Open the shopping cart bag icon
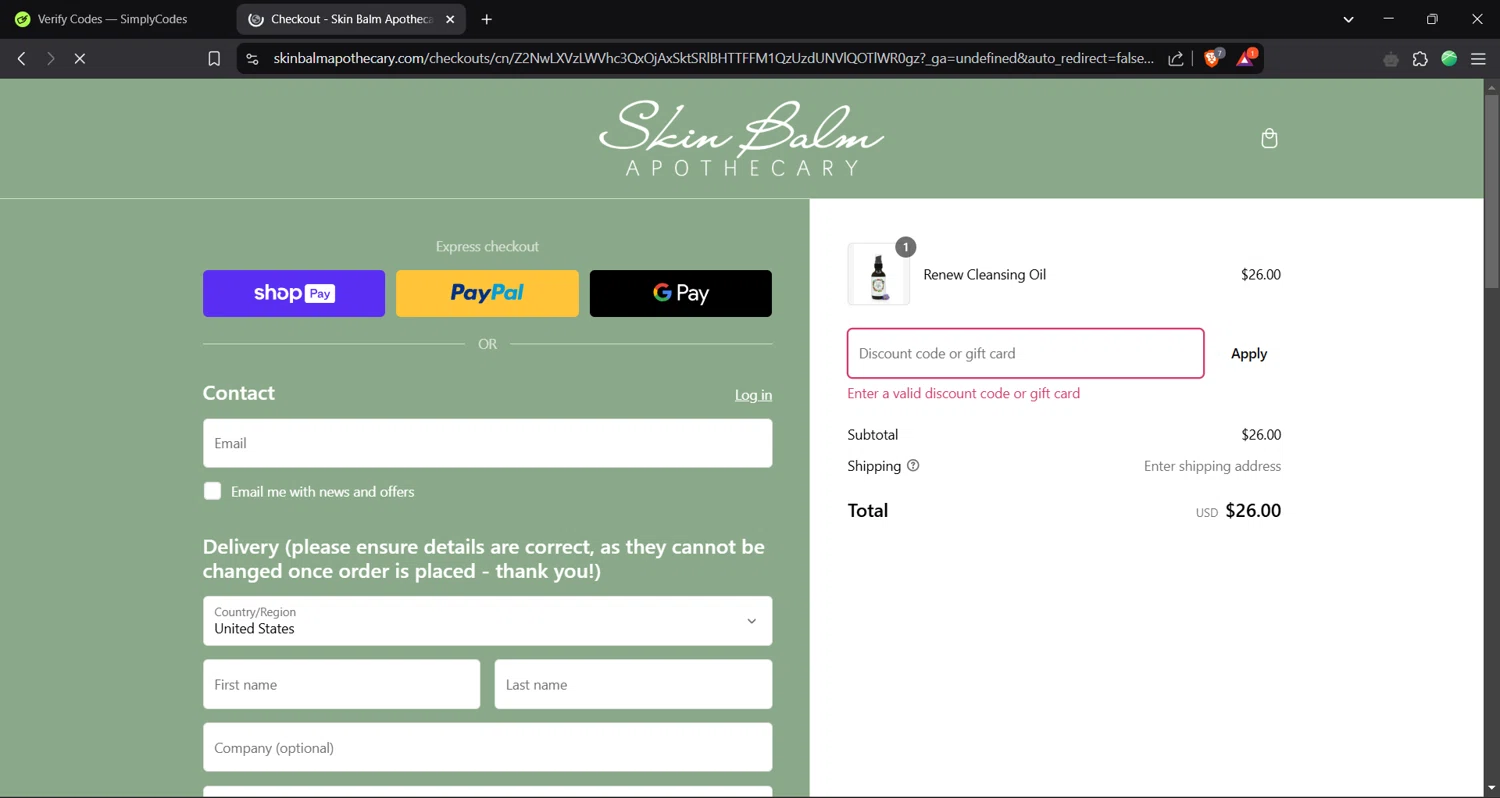The image size is (1500, 798). click(x=1269, y=138)
